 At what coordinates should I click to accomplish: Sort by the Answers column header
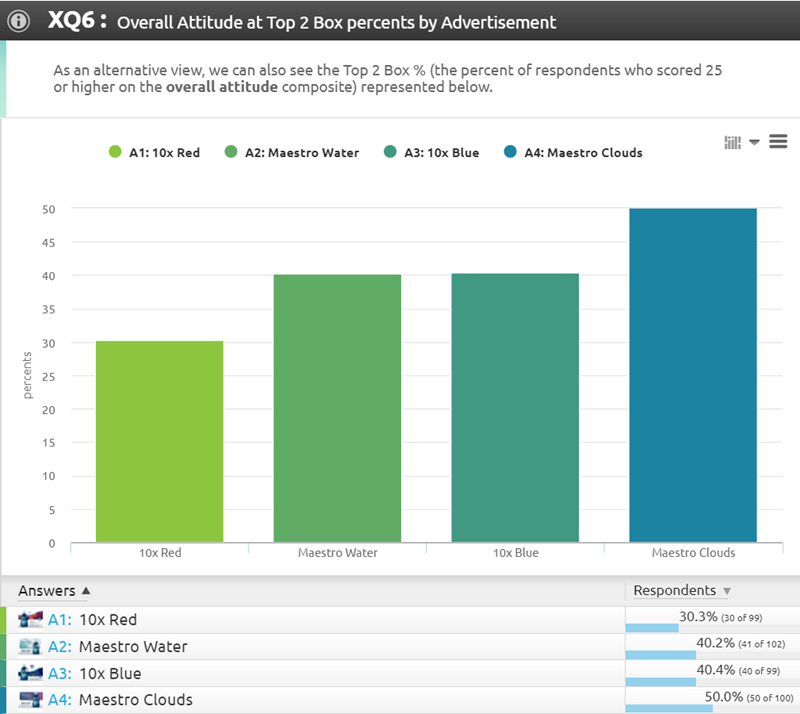point(54,591)
